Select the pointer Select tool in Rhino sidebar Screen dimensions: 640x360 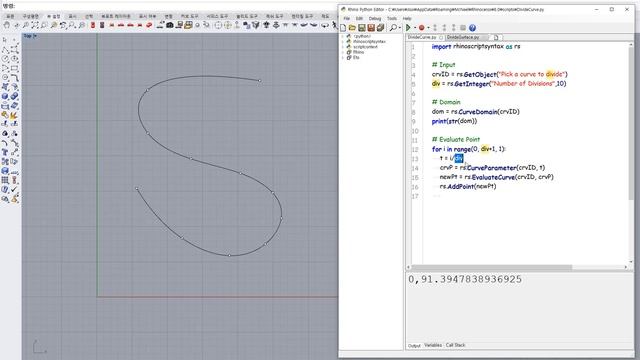pos(5,40)
